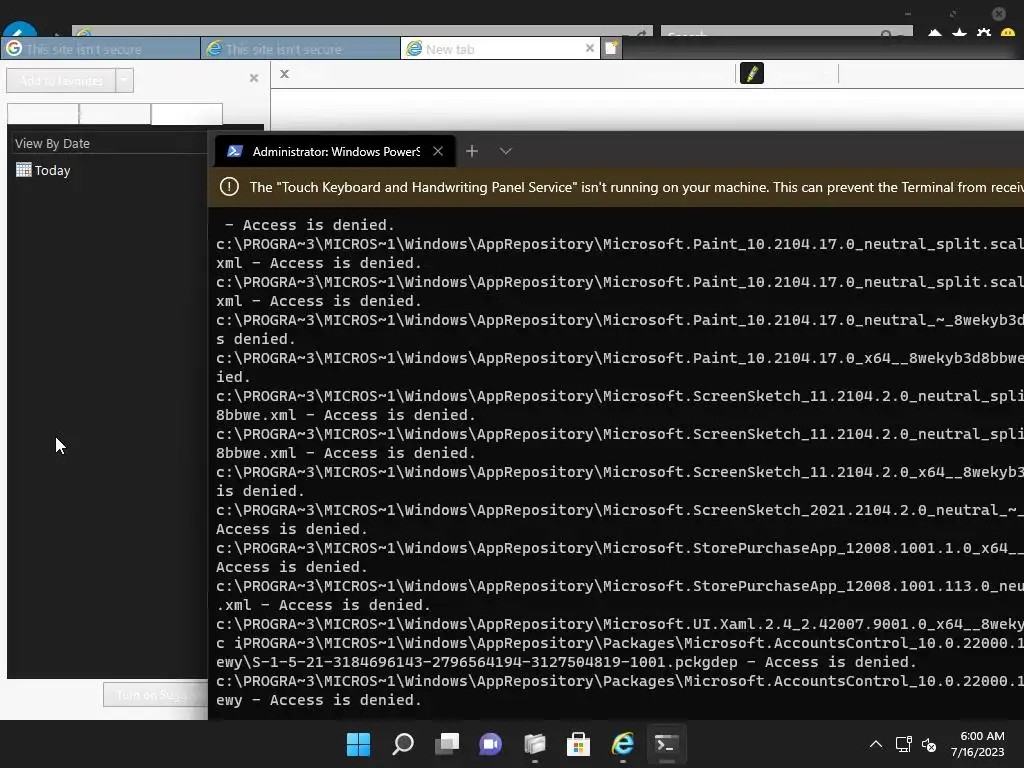Open the clock showing 6:00 AM 7/16/2023
This screenshot has width=1024, height=768.
click(978, 744)
